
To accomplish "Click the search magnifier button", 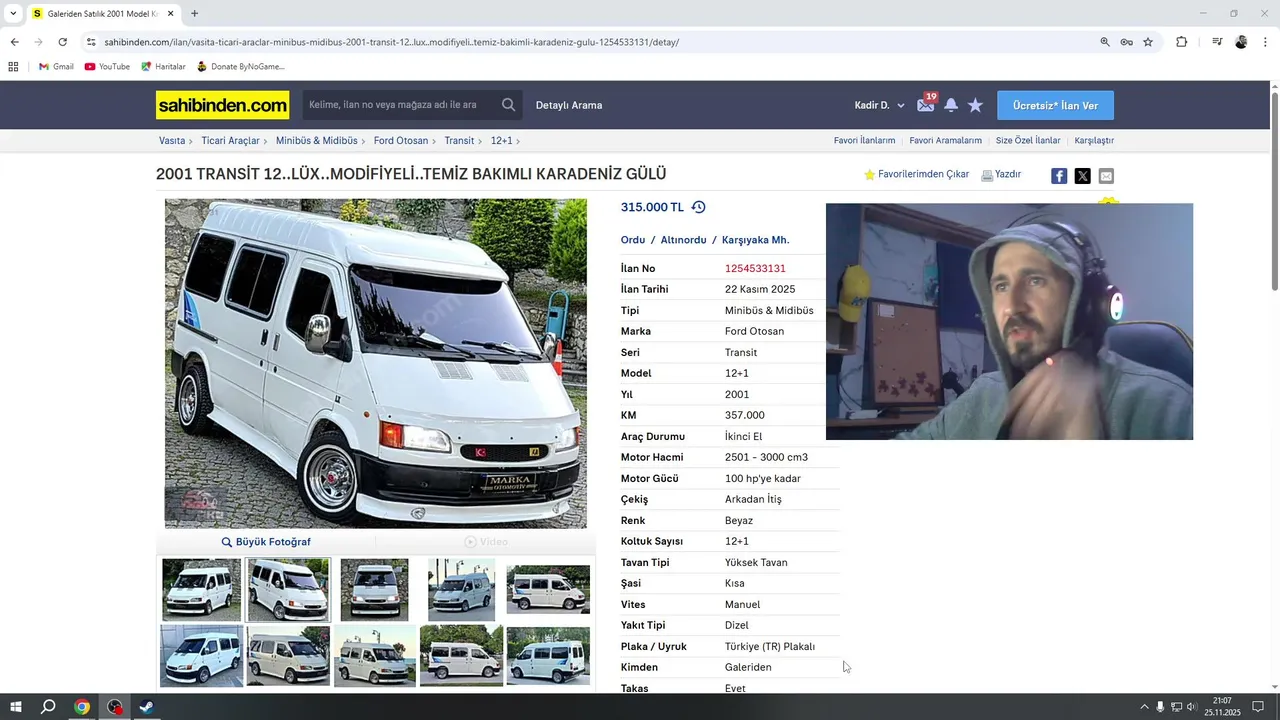I will pos(509,105).
